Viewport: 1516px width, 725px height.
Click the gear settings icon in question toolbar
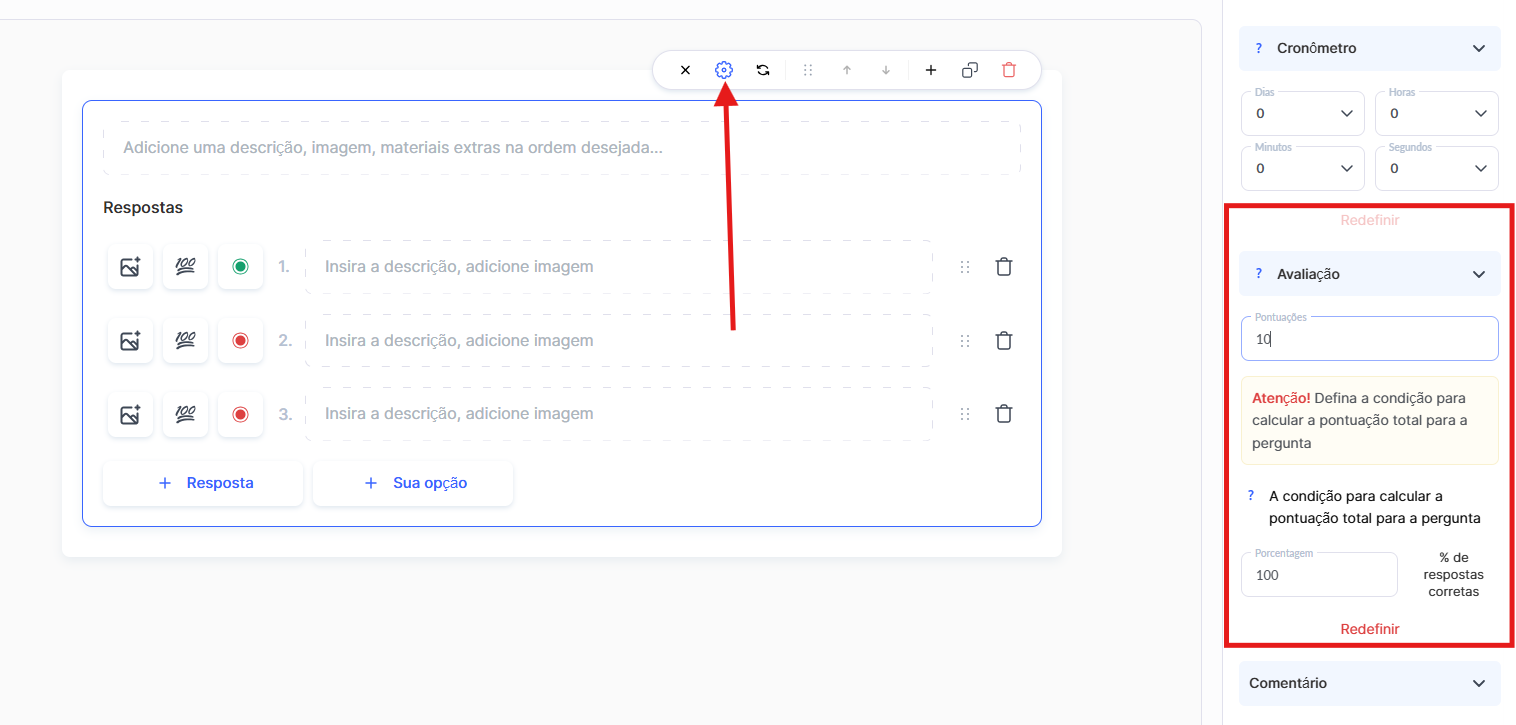click(724, 70)
